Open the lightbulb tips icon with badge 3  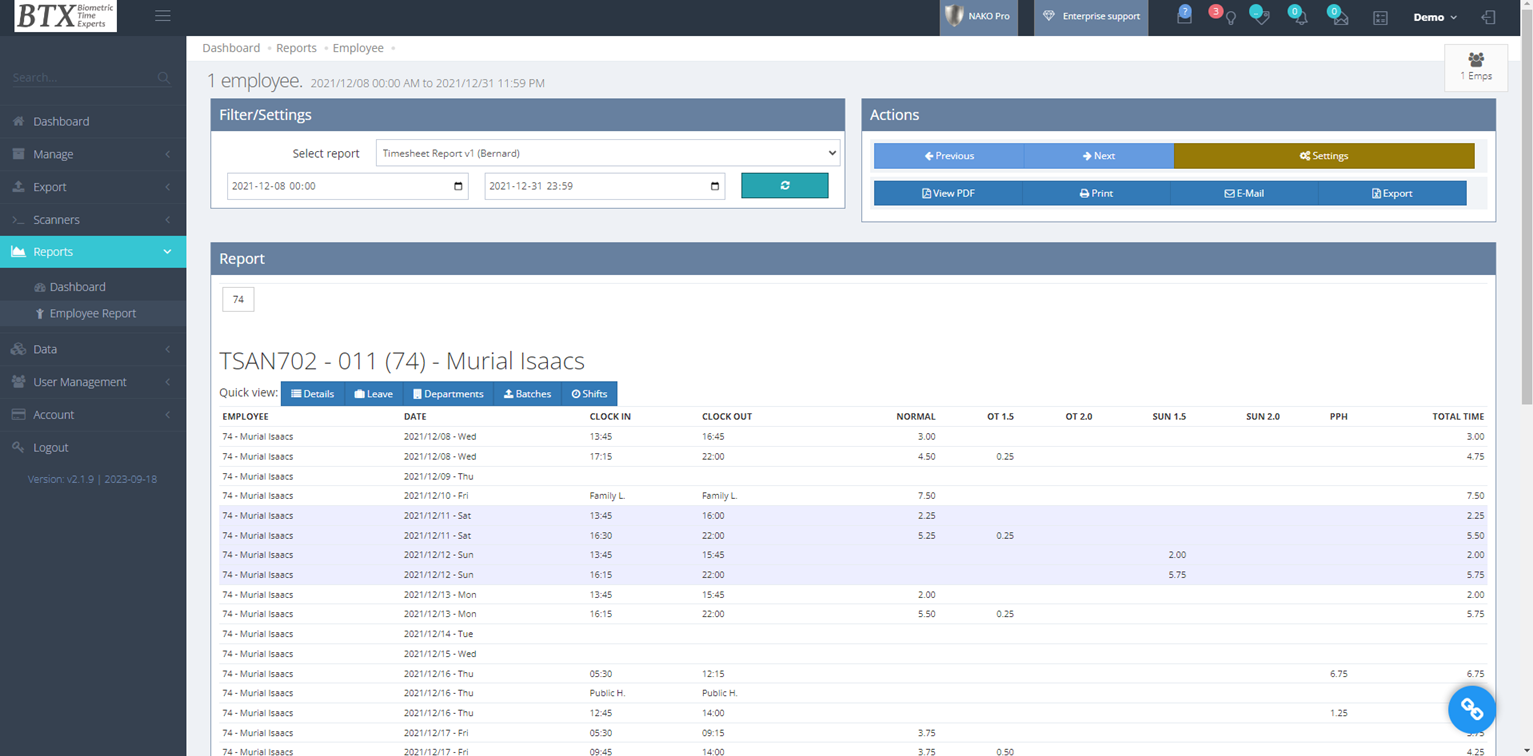click(x=1230, y=18)
